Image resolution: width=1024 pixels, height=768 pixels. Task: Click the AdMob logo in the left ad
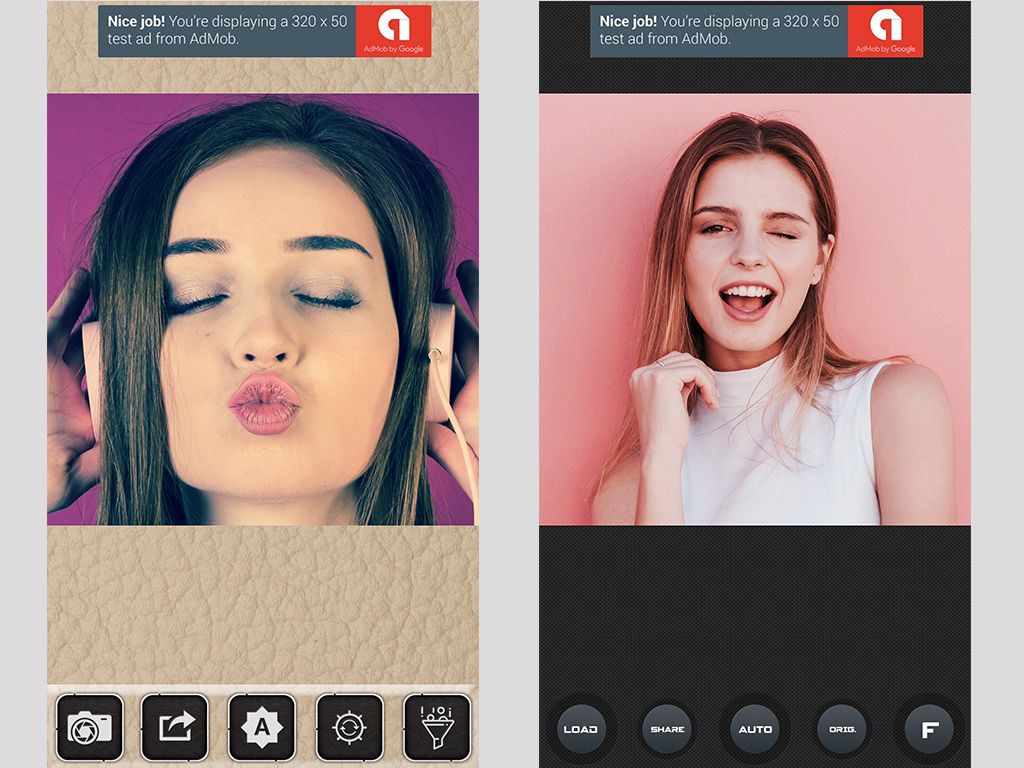(x=394, y=31)
